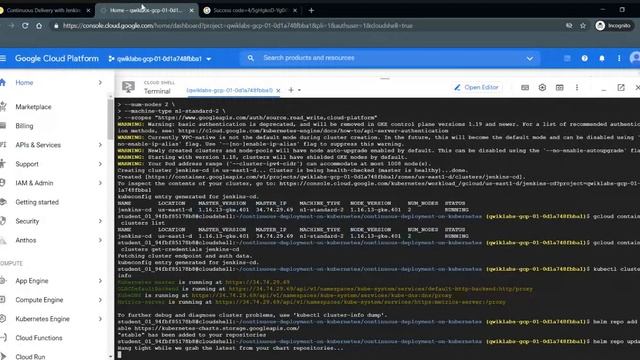This screenshot has width=640, height=360.
Task: Open the notifications bell icon
Action: 602,58
